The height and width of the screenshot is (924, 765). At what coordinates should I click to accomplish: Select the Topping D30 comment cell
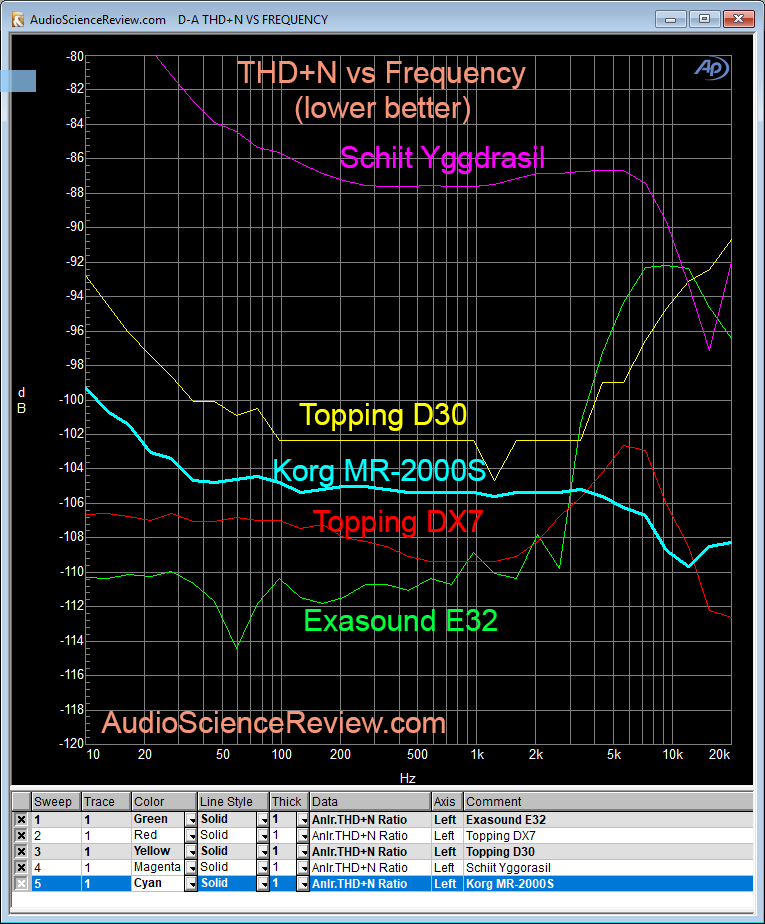tap(609, 852)
